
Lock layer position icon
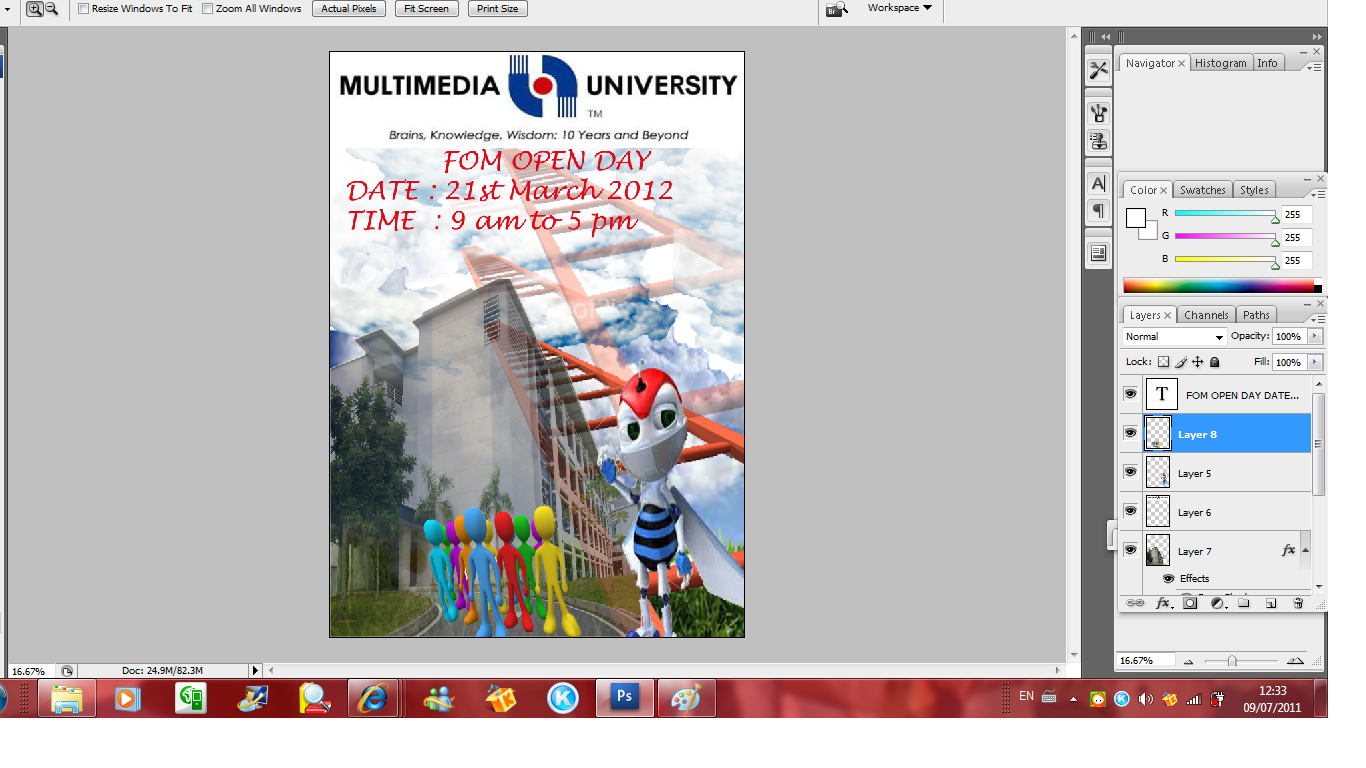(x=1198, y=362)
